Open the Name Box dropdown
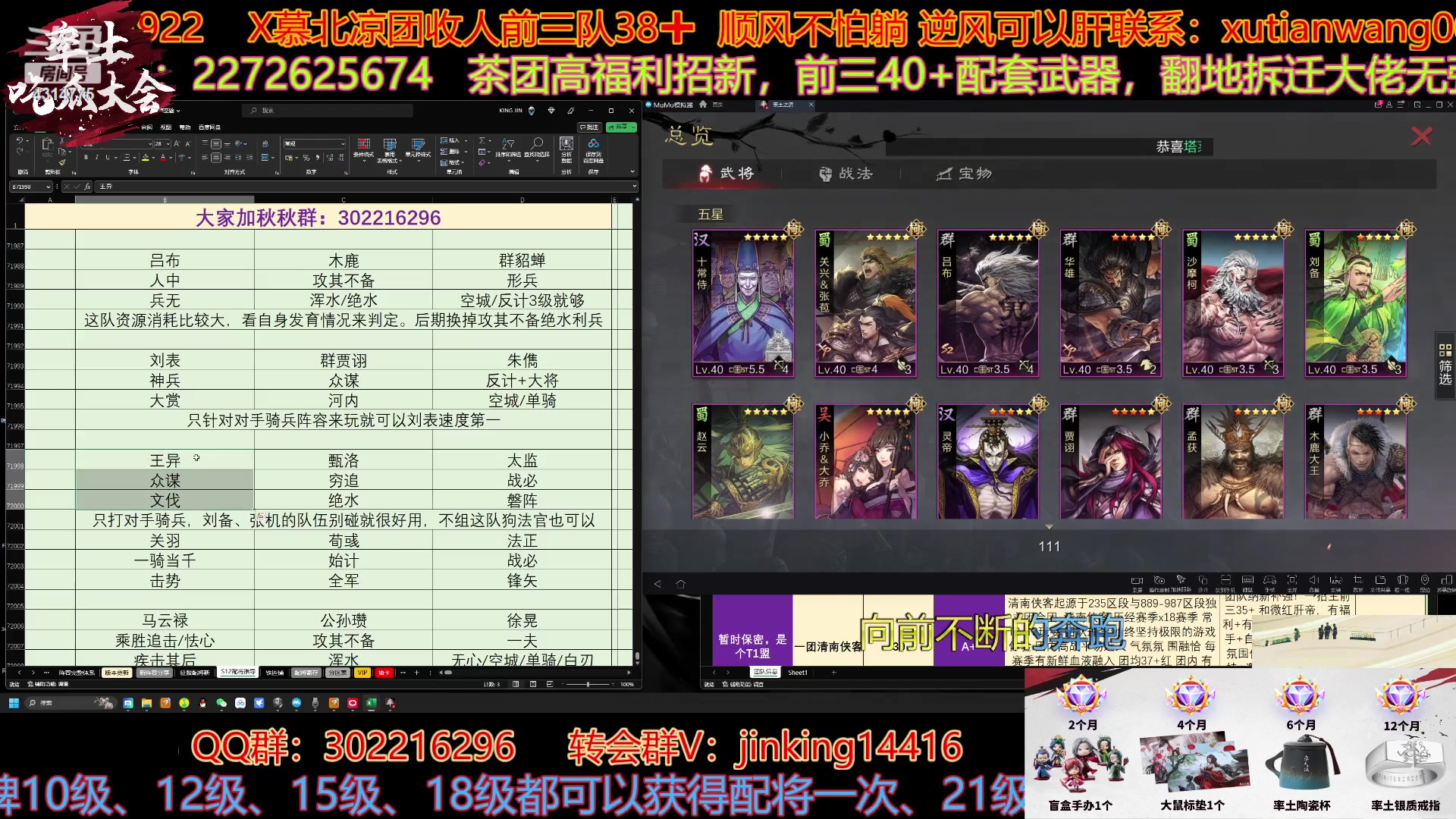 click(x=49, y=187)
